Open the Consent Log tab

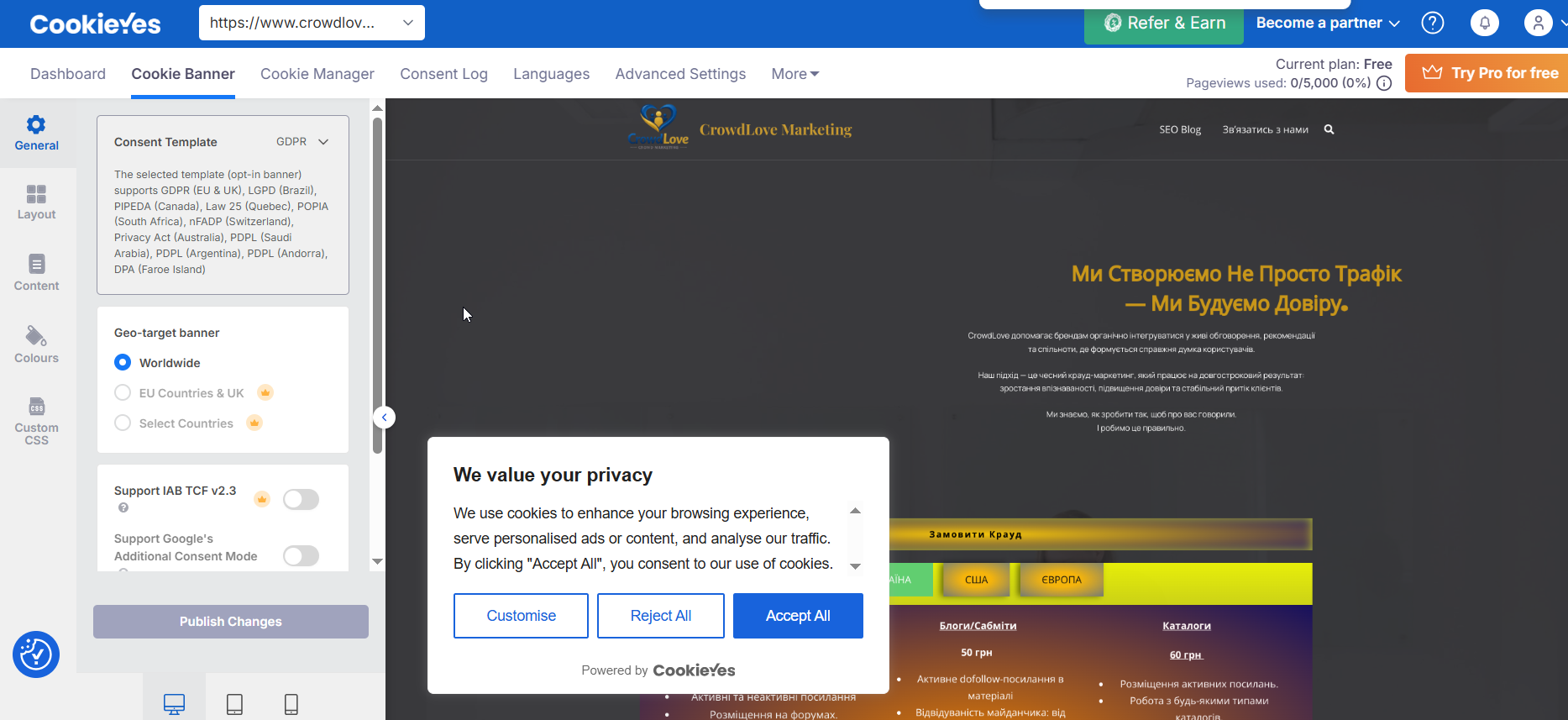coord(443,74)
